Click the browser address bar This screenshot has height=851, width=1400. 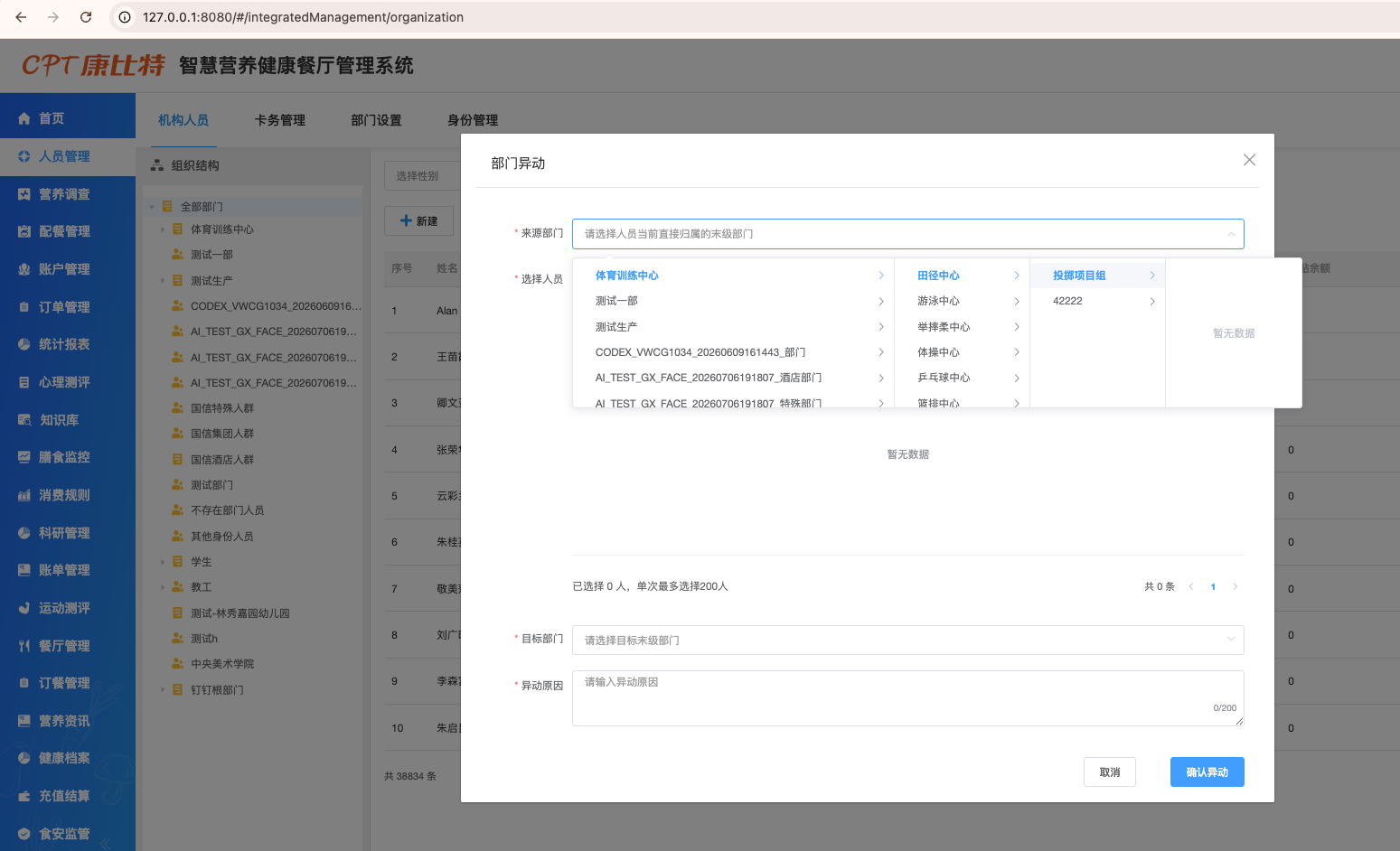pyautogui.click(x=755, y=17)
